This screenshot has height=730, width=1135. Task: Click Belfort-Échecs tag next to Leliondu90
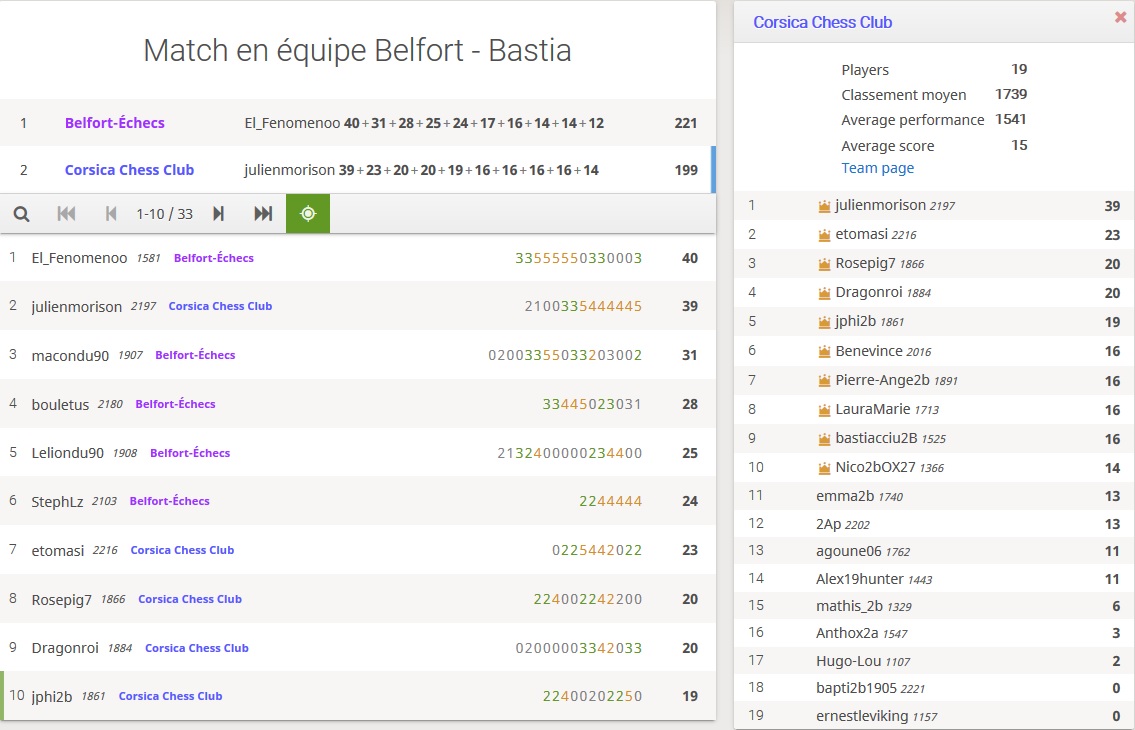tap(190, 453)
